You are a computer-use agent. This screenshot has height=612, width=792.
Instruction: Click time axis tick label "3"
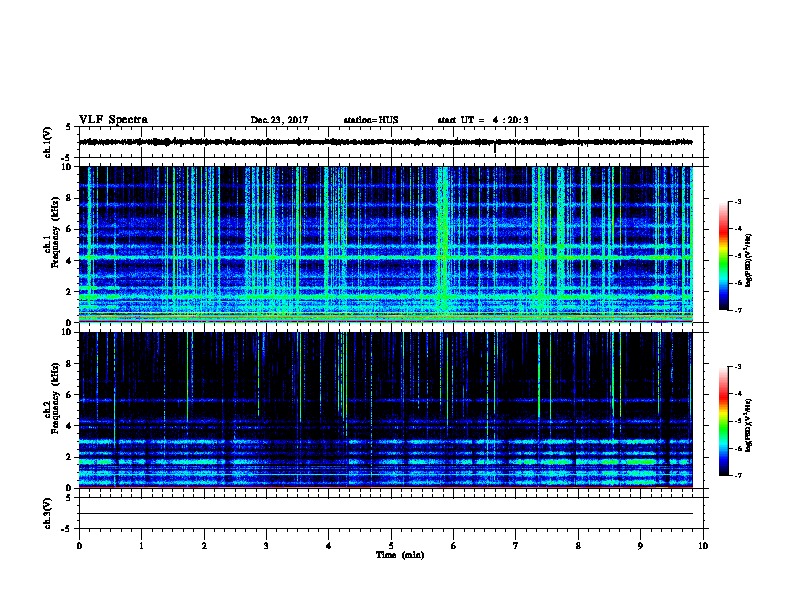(266, 546)
